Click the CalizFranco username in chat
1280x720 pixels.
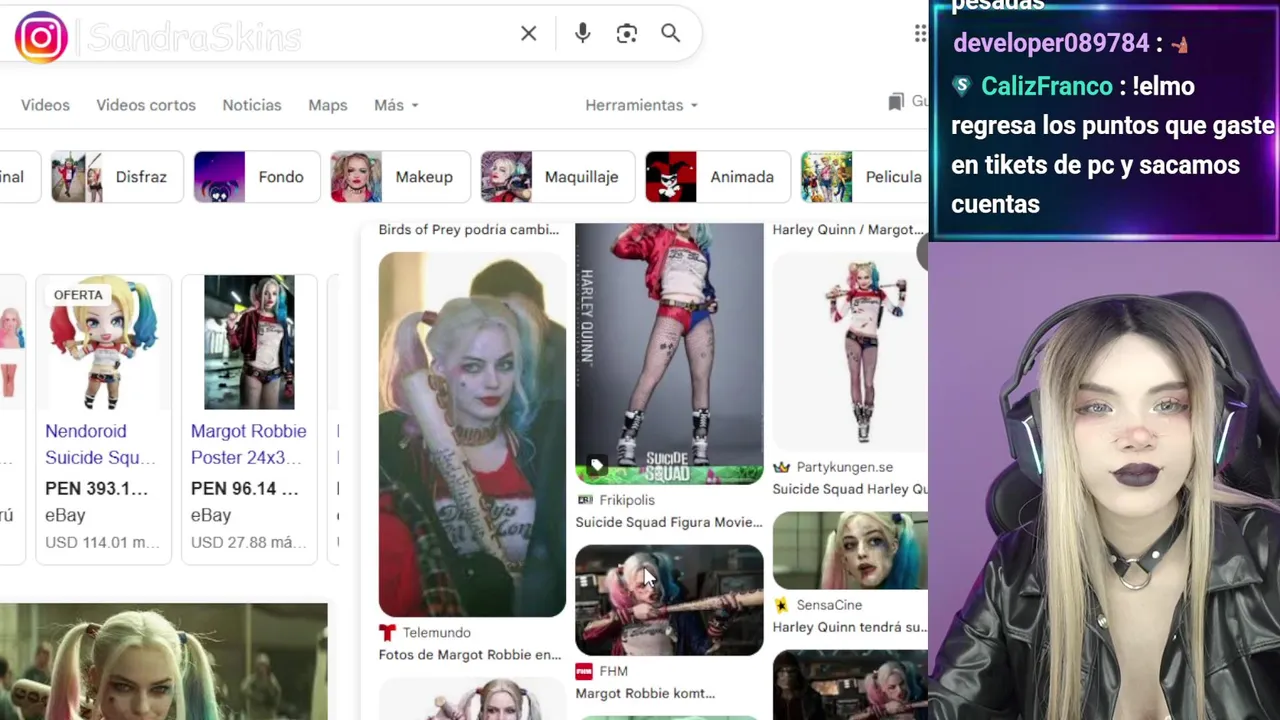point(1046,86)
